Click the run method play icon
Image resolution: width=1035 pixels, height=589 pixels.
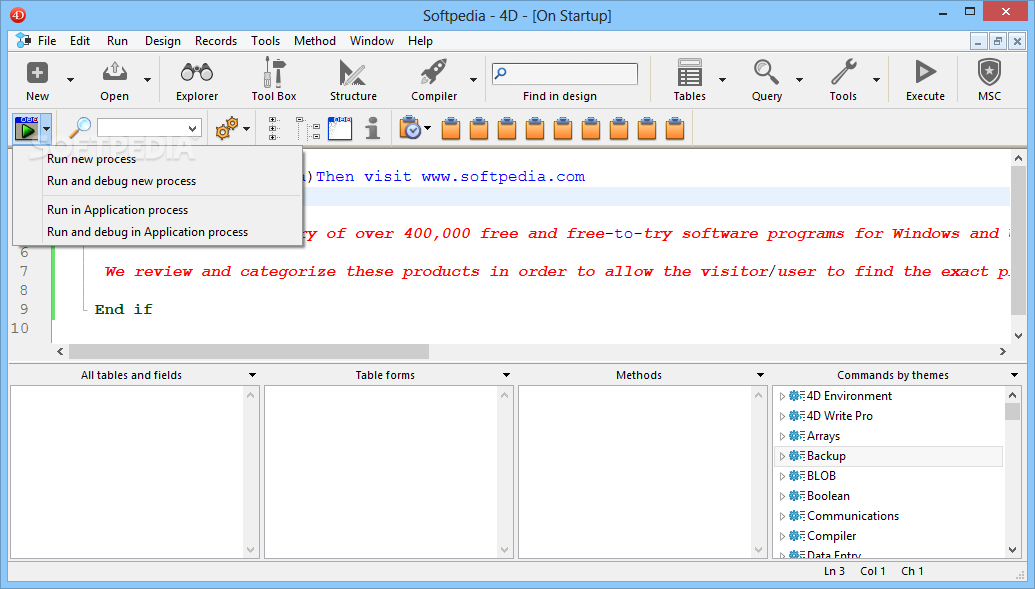coord(26,128)
